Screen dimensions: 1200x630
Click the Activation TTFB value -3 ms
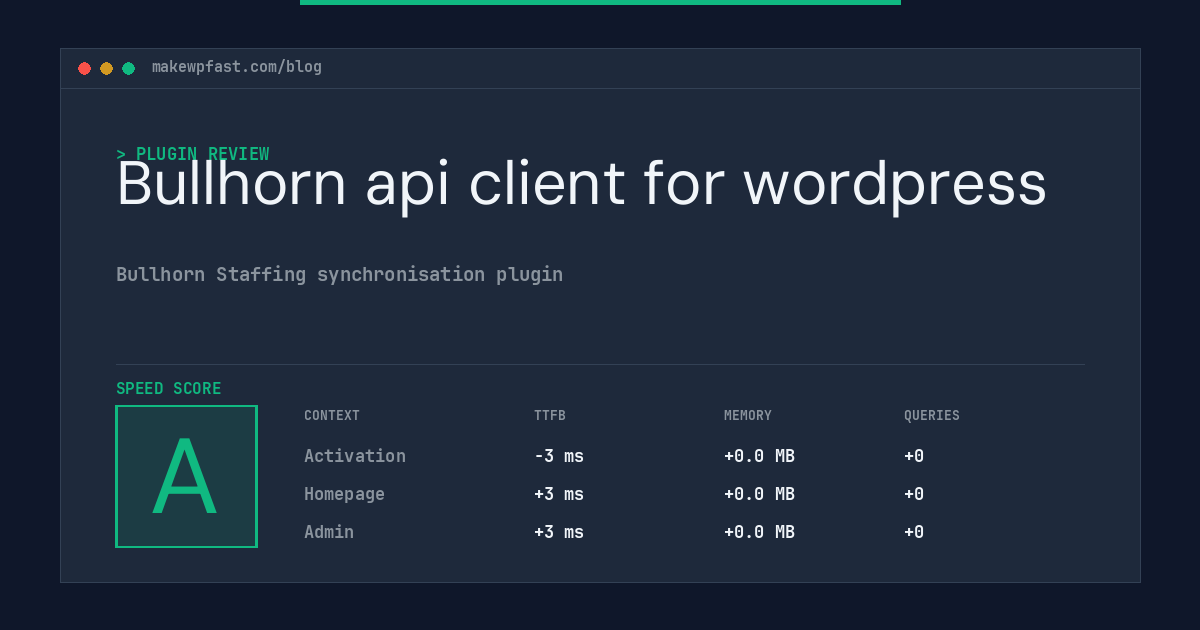coord(559,456)
